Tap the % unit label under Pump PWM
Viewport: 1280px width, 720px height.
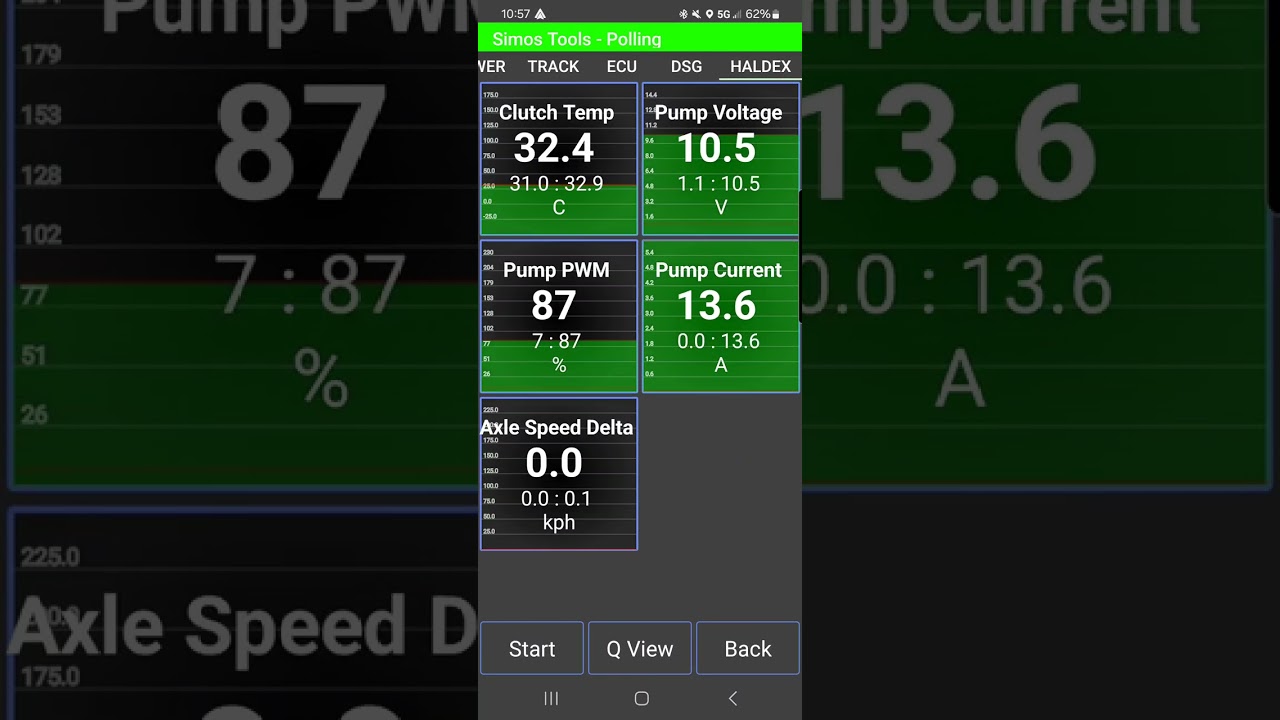[559, 366]
